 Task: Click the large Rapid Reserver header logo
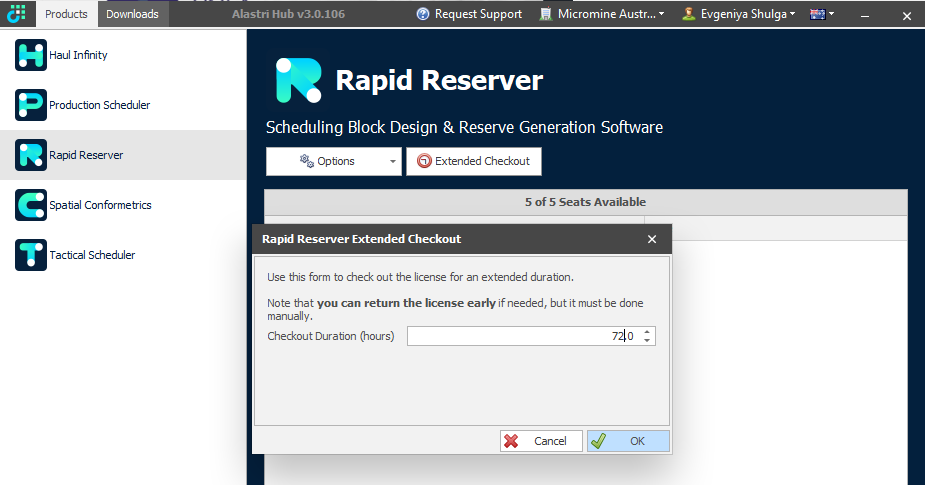pyautogui.click(x=299, y=80)
